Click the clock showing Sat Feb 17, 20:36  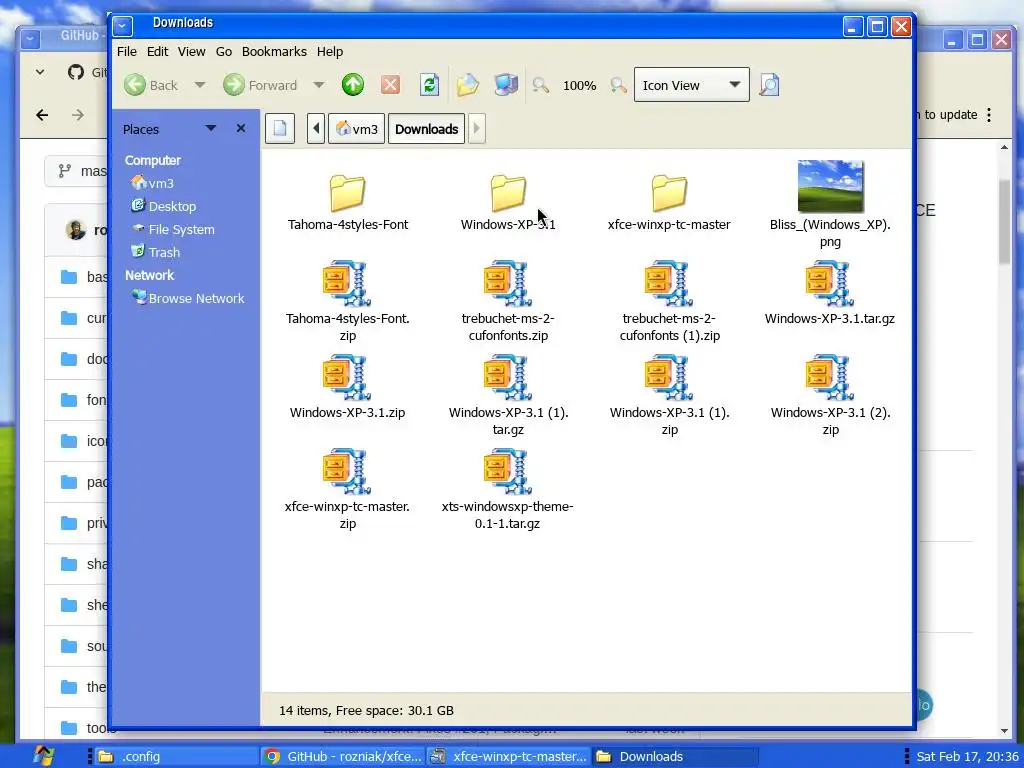pyautogui.click(x=967, y=756)
